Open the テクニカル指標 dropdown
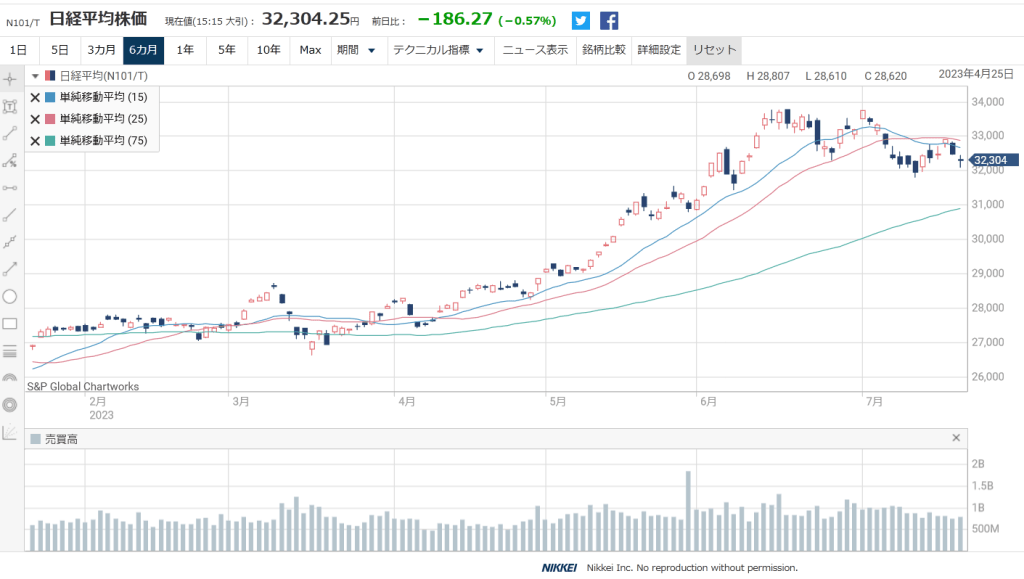 click(x=438, y=50)
